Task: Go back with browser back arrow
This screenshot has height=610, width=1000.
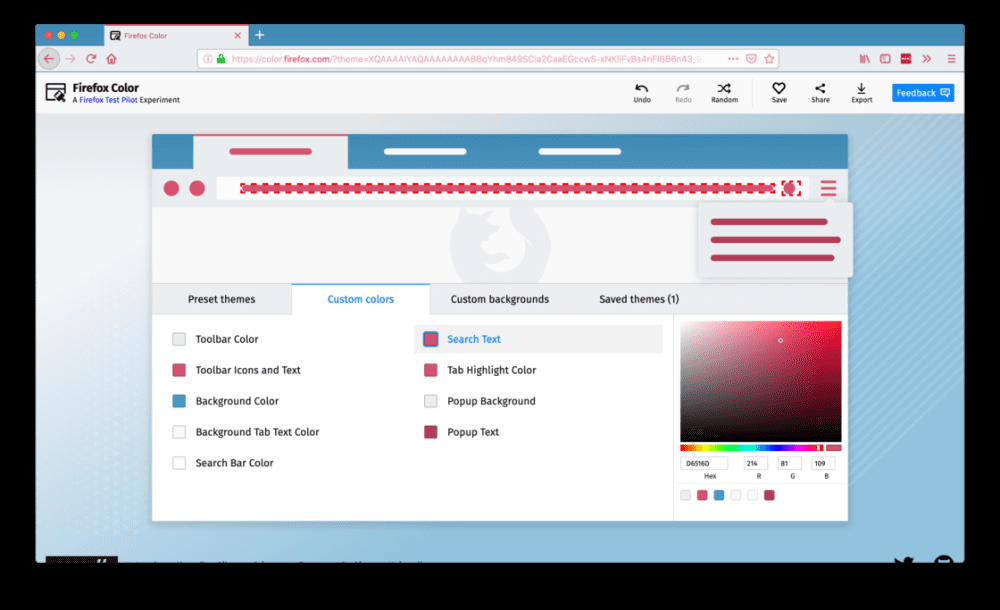Action: coord(49,59)
